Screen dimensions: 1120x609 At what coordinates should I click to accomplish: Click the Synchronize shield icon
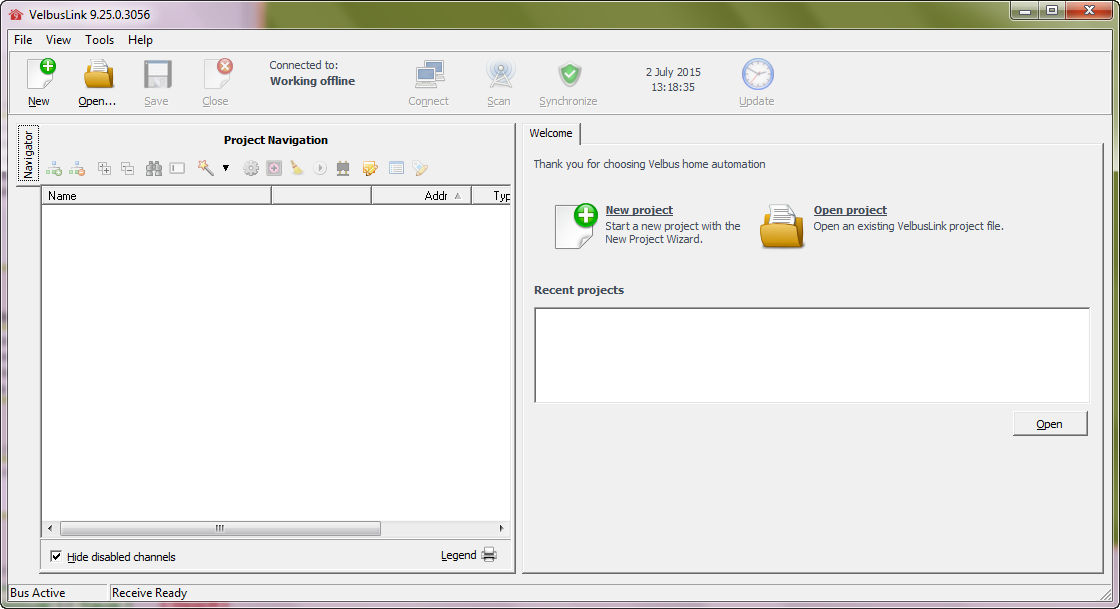pos(568,80)
